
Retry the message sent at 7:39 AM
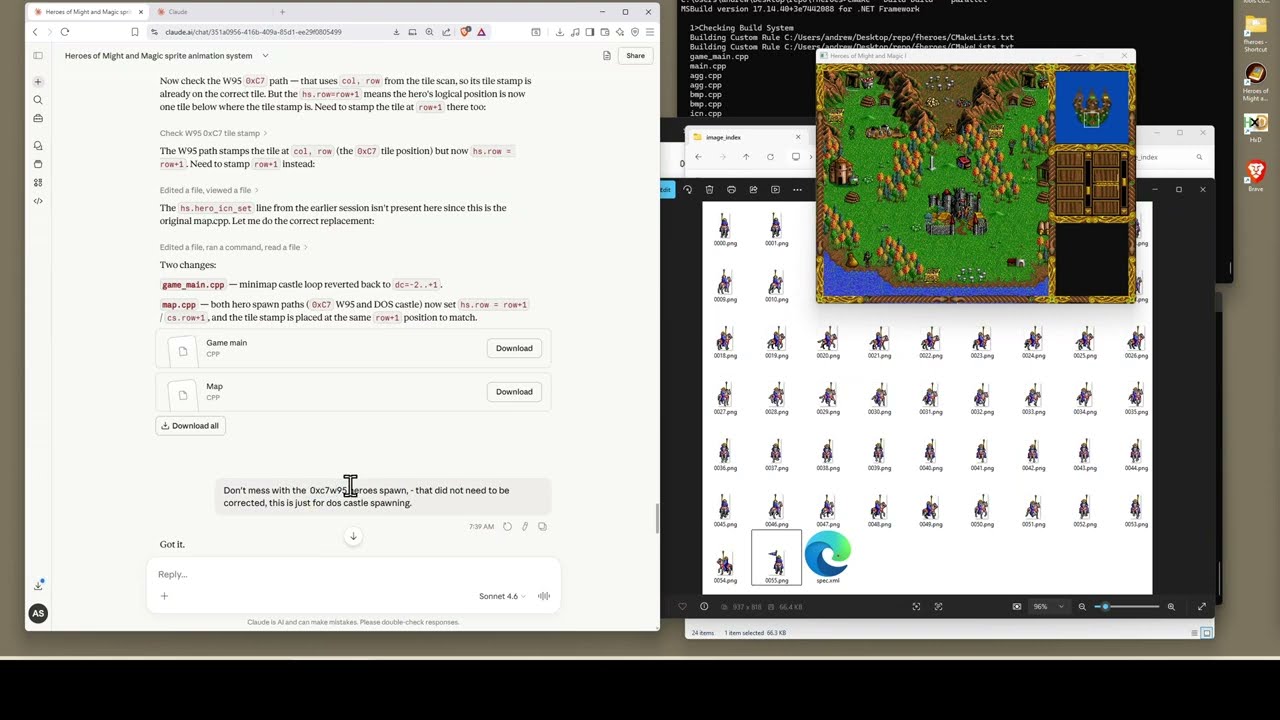coord(508,526)
